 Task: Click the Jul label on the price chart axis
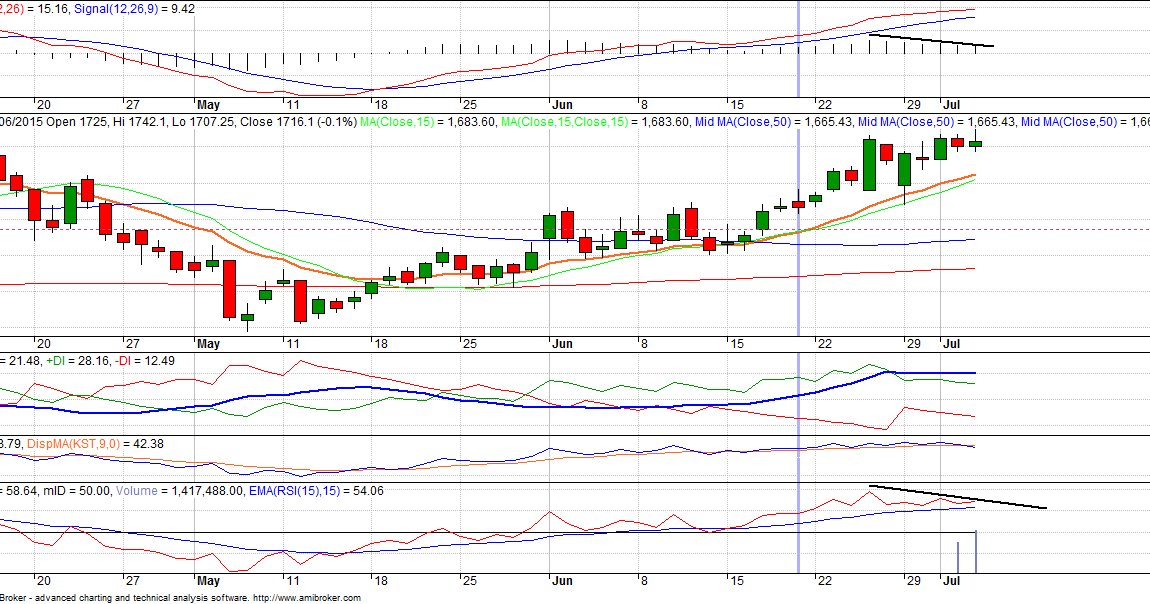(951, 343)
